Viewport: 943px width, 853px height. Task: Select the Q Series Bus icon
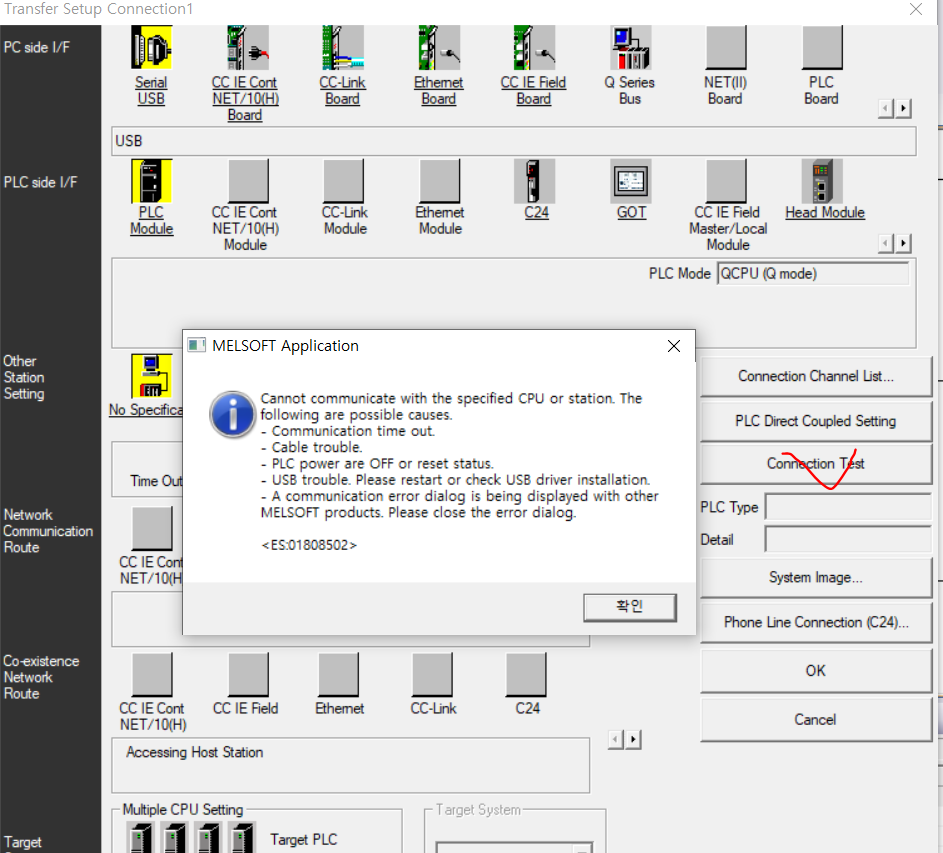click(630, 48)
